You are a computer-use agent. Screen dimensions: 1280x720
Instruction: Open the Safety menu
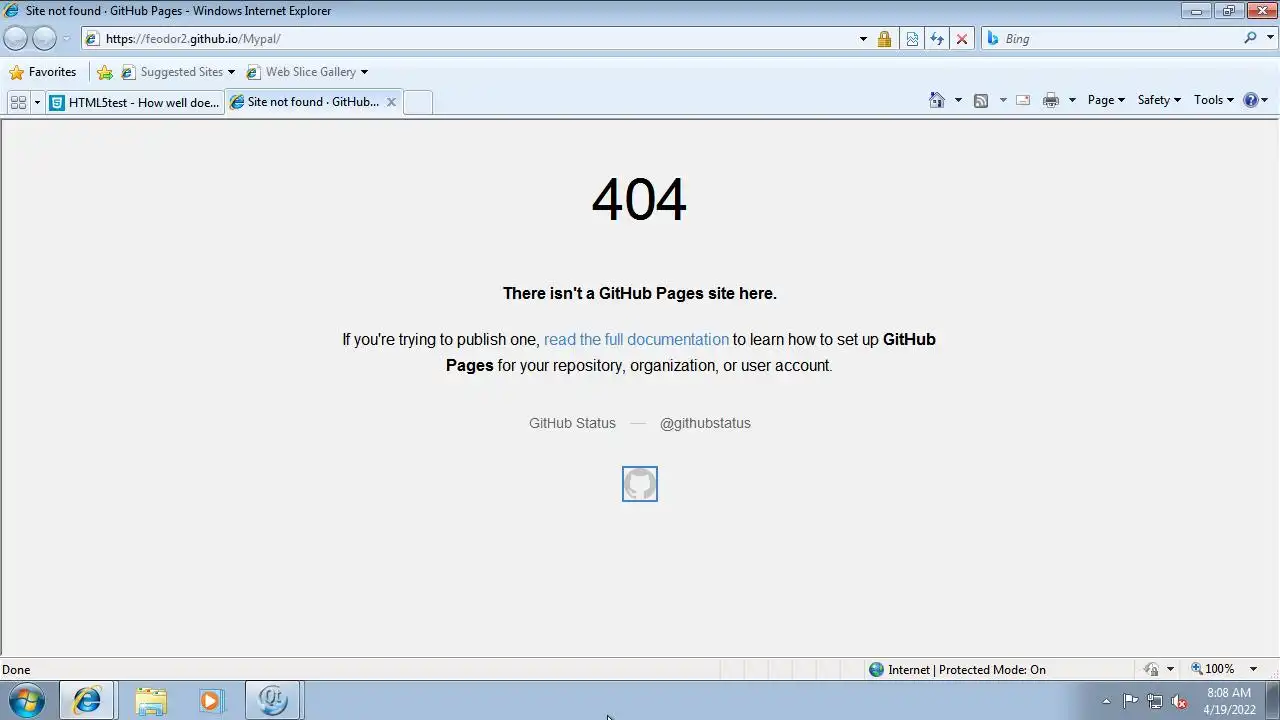click(1159, 100)
